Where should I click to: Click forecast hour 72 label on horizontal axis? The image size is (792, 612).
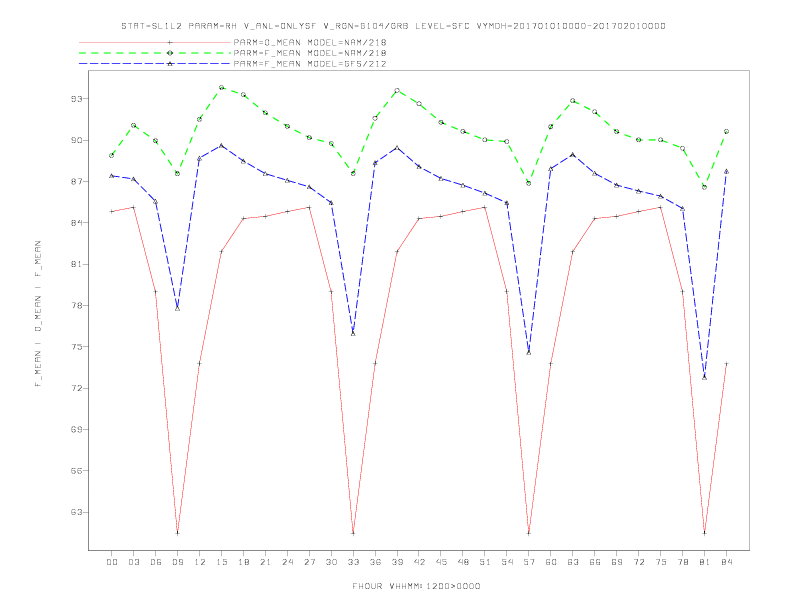638,562
